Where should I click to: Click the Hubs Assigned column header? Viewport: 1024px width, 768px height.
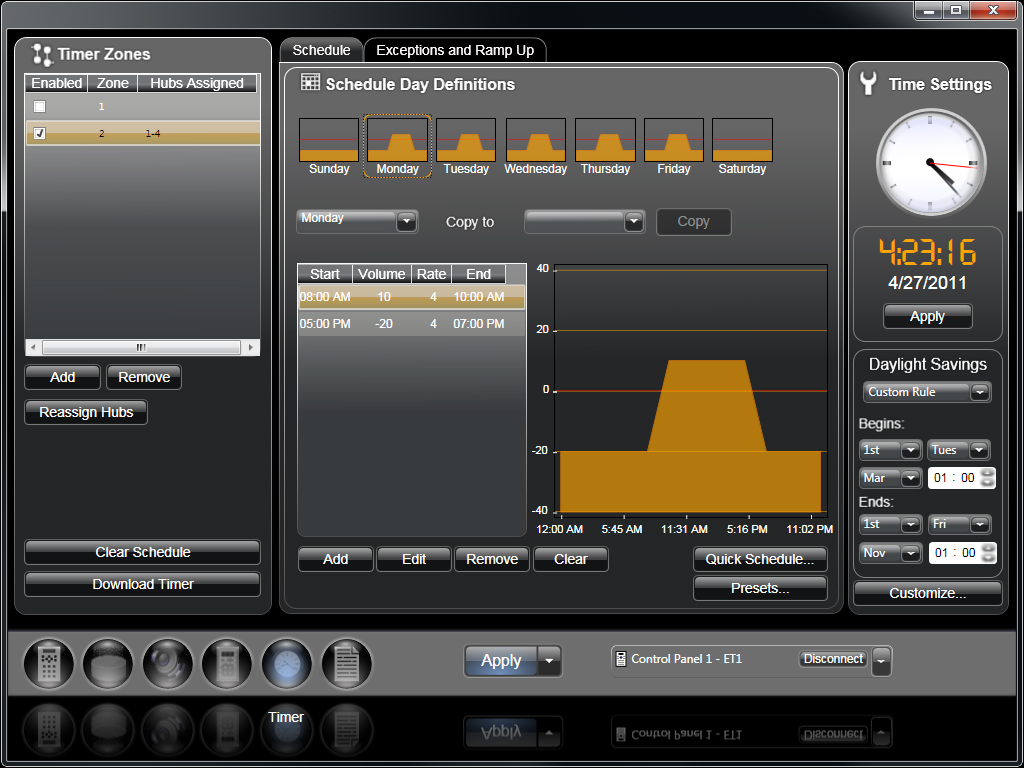click(197, 84)
